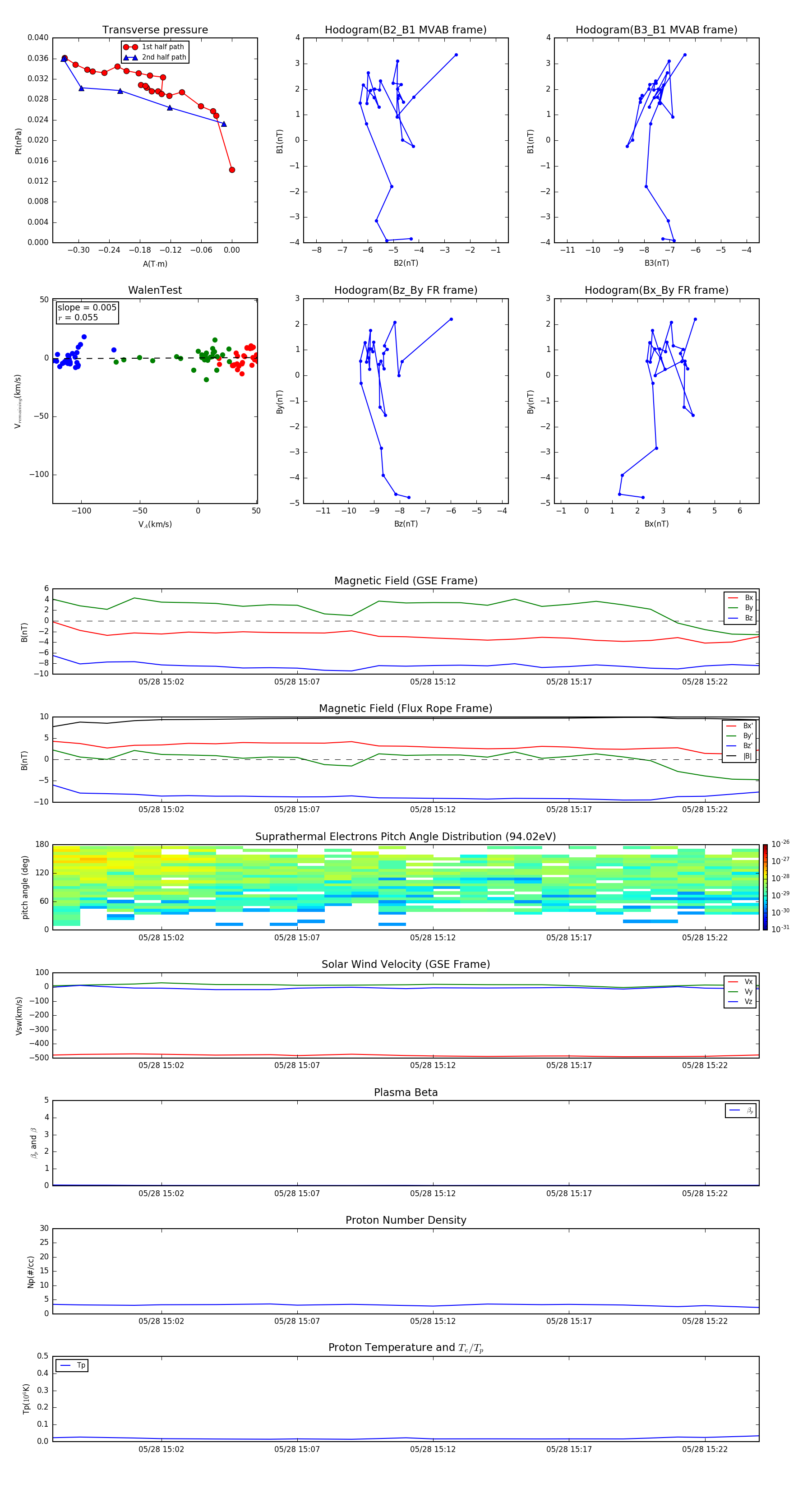Viewport: 812px width, 1489px height.
Task: Click '05/28 15:17' tick under velocity plot
Action: (x=569, y=1065)
